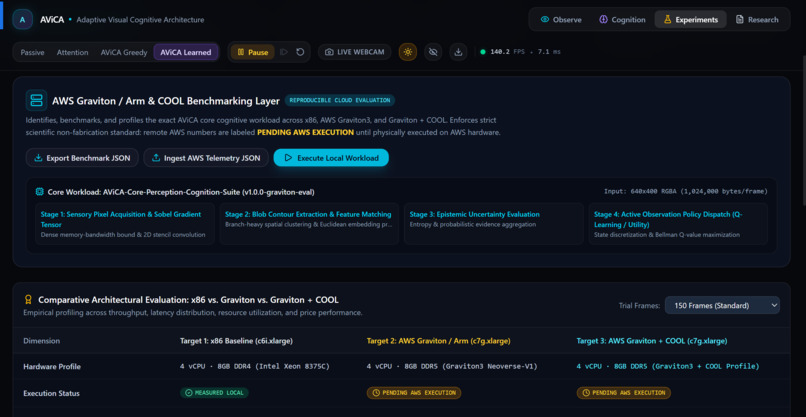The image size is (806, 417).
Task: Click the Reproducible Cloud Evaluation badge
Action: 340,101
